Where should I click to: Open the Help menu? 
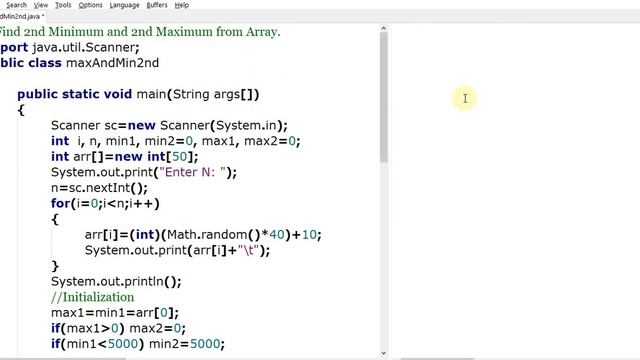pyautogui.click(x=182, y=5)
